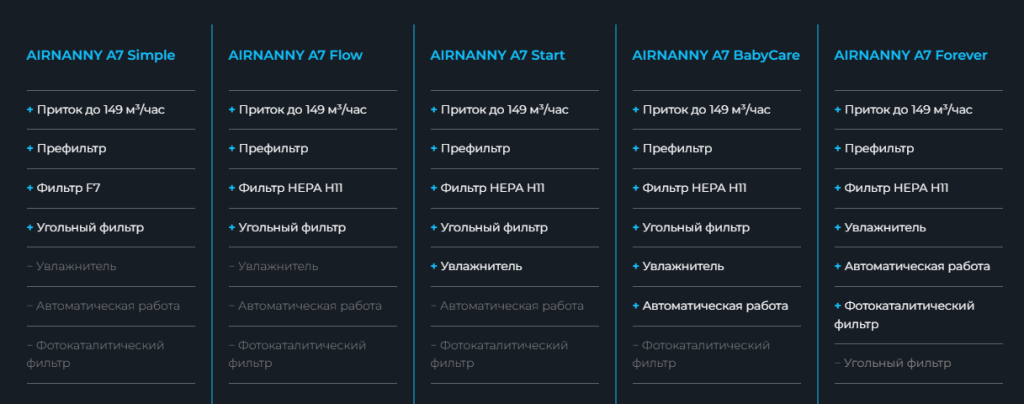Open the AIRNANNY A7 Flow heading

(295, 56)
